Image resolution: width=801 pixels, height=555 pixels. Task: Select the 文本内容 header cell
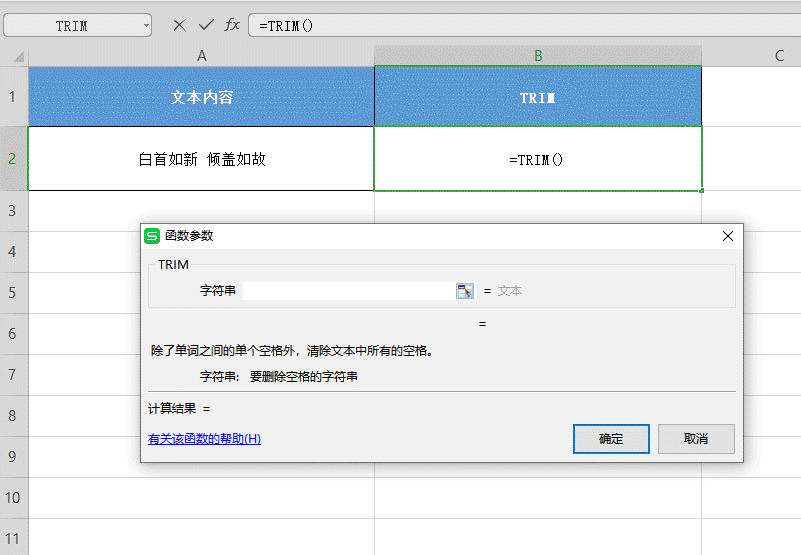[201, 97]
